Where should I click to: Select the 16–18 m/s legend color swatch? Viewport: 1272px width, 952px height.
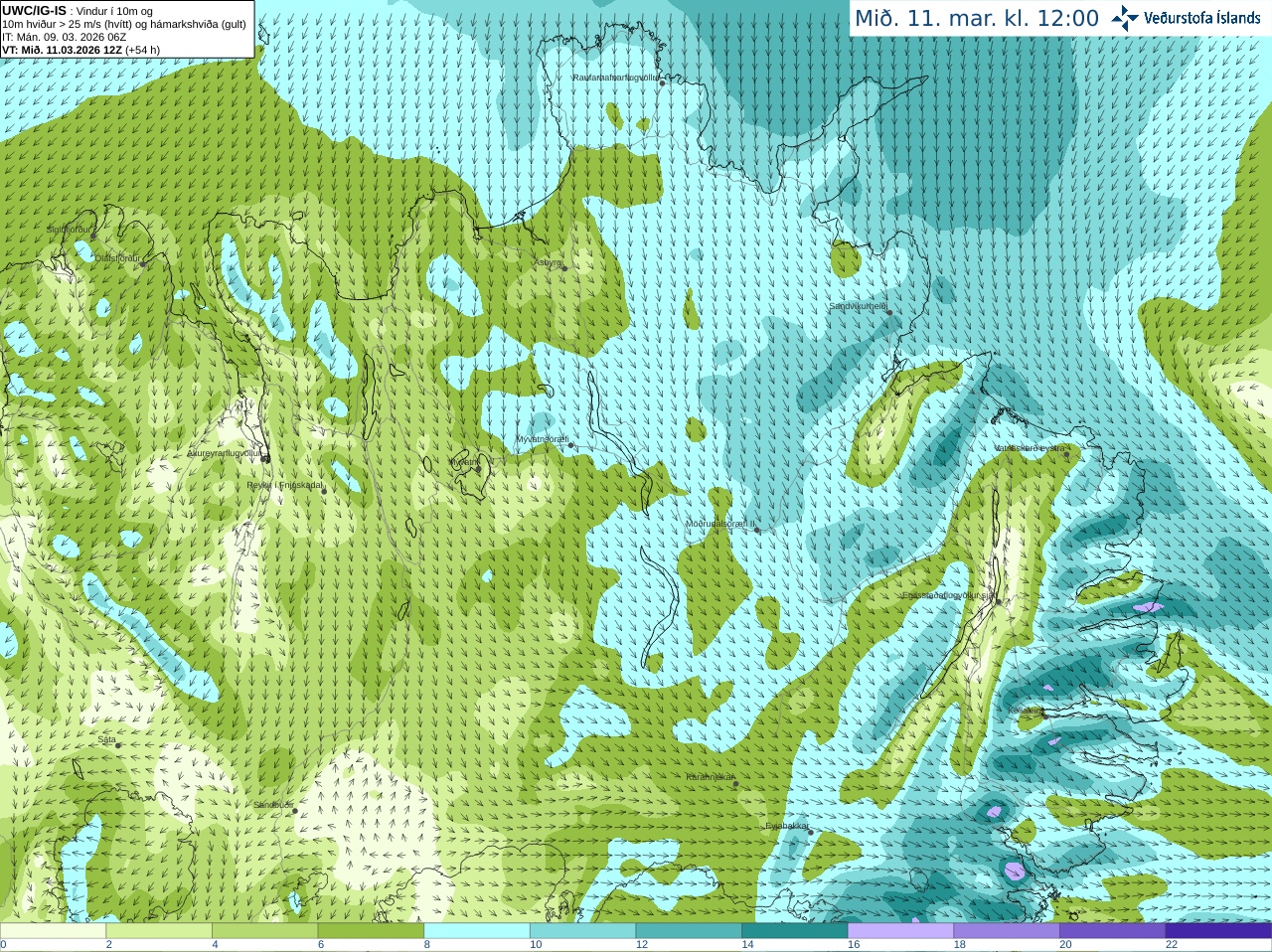pos(901,931)
